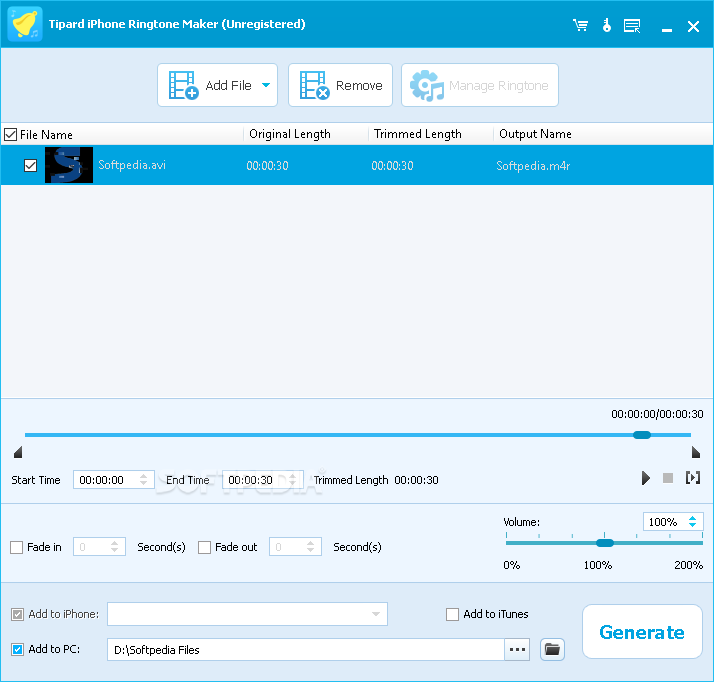Toggle the Add to iPhone checkbox
The height and width of the screenshot is (682, 714).
click(17, 615)
